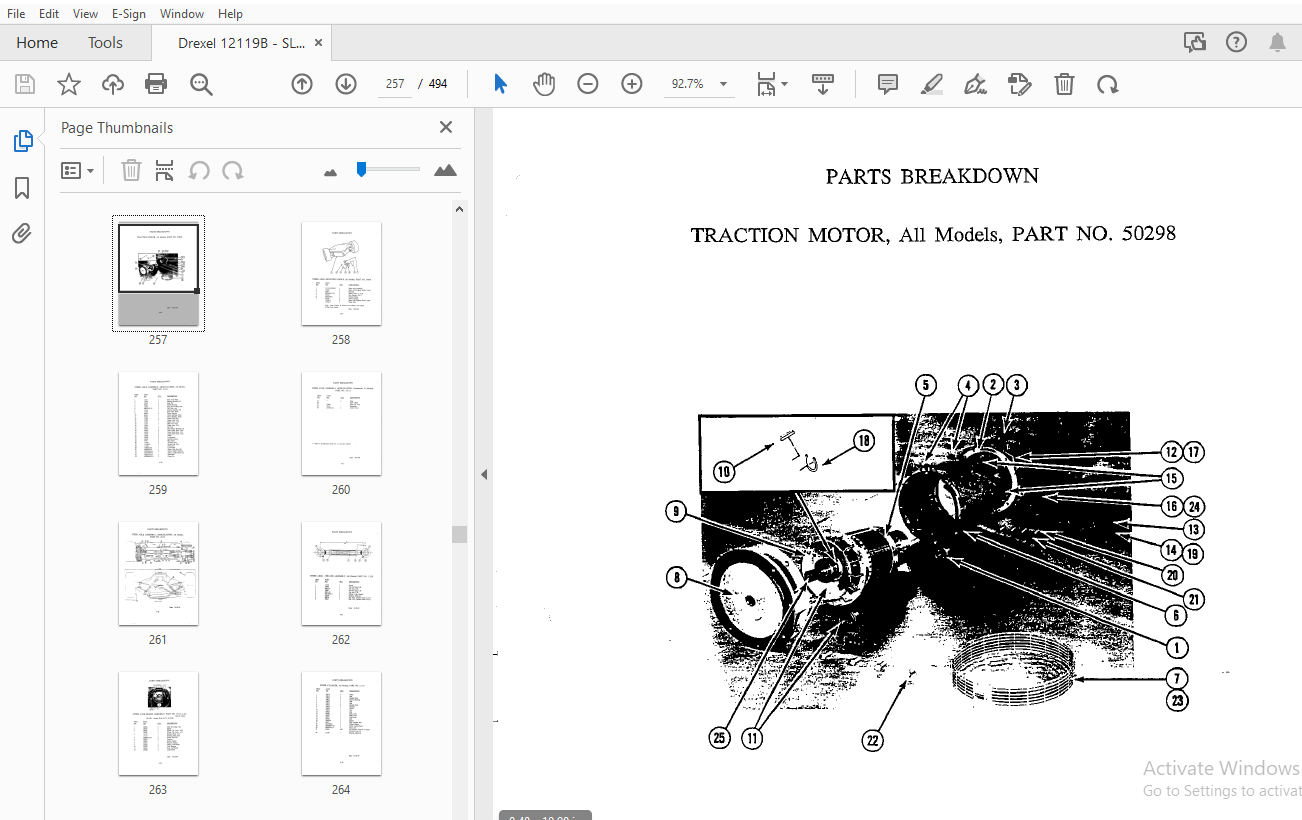Viewport: 1302px width, 820px height.
Task: Go to the previous page with the up arrow
Action: [302, 84]
